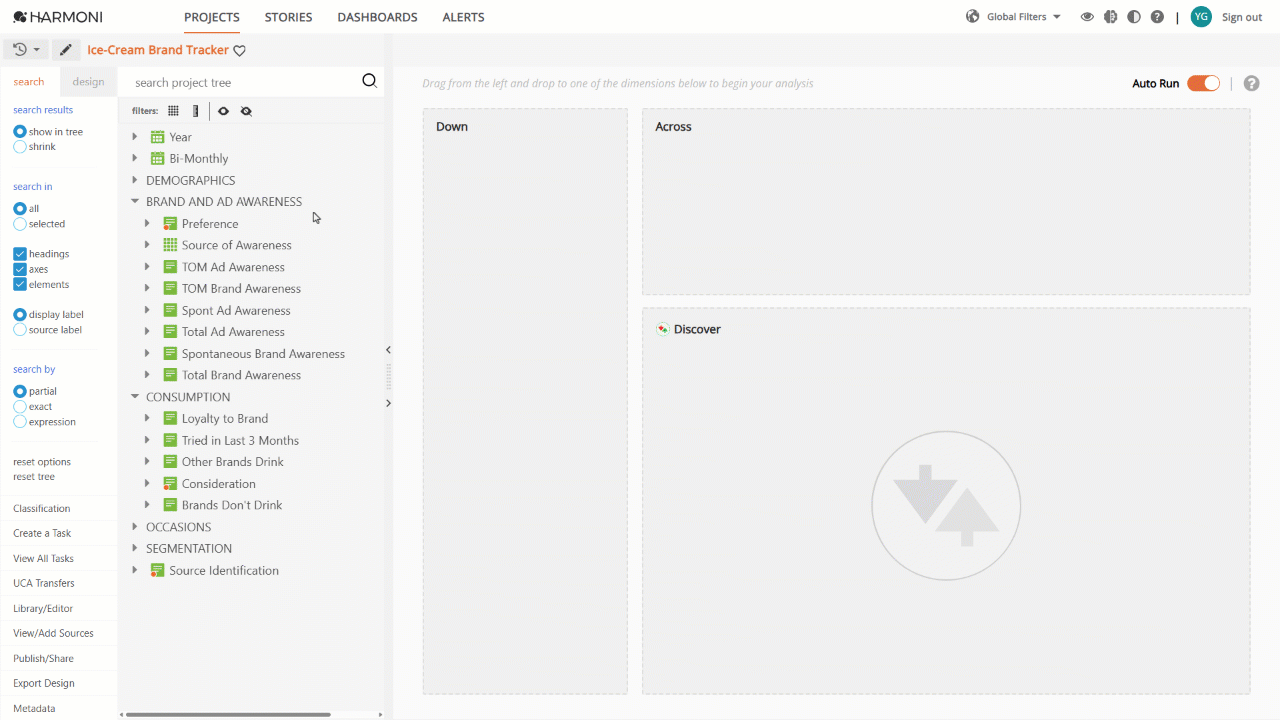Select the partial search radio
This screenshot has width=1280, height=720.
pyautogui.click(x=20, y=392)
